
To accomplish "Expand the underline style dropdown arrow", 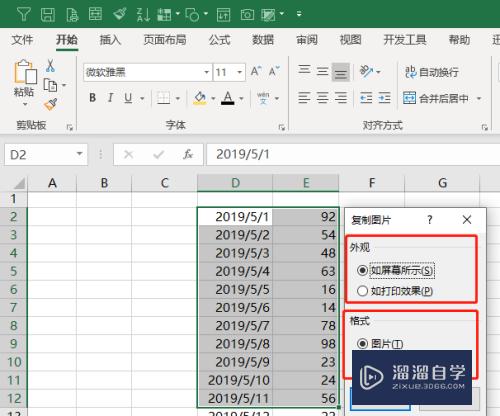I will pyautogui.click(x=142, y=99).
